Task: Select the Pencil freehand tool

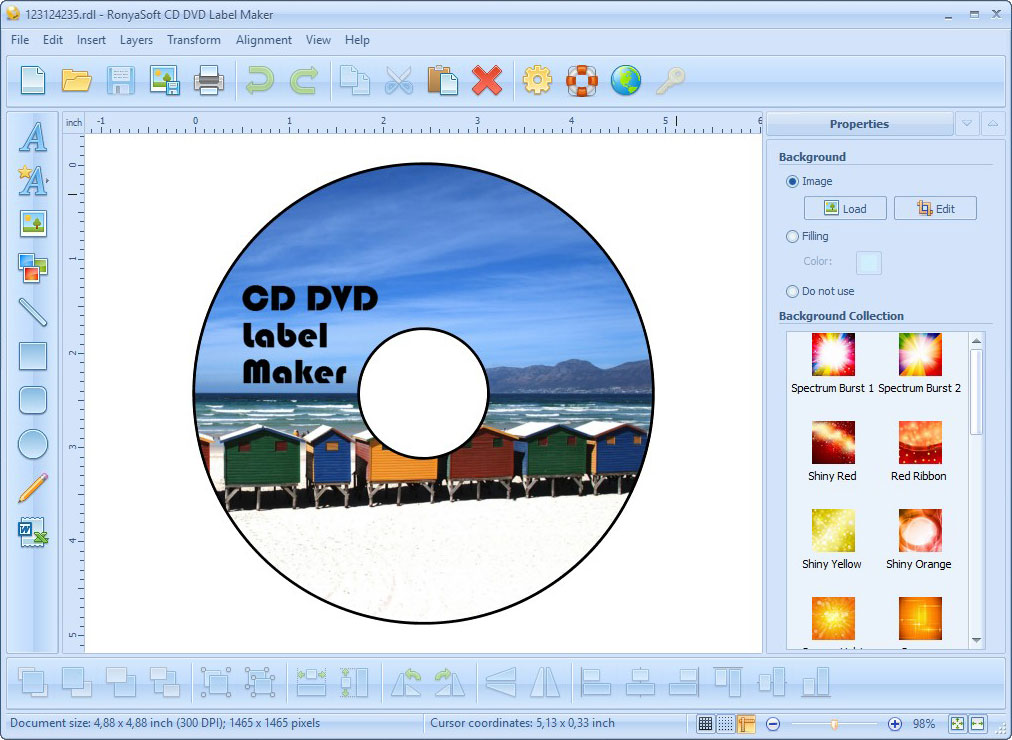Action: coord(33,488)
